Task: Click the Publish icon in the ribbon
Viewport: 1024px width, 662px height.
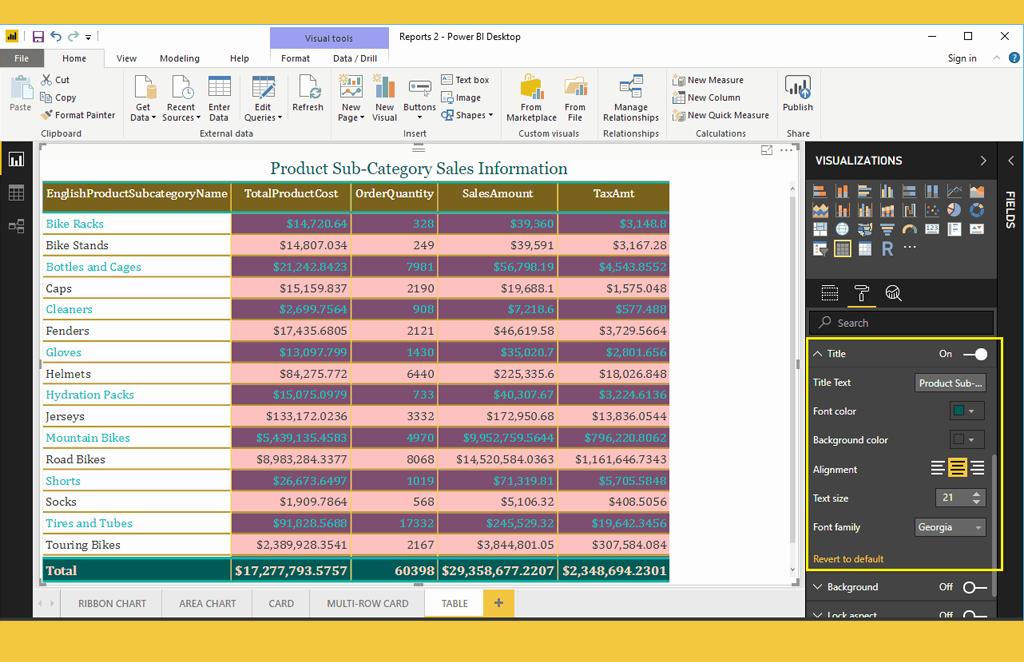Action: click(x=797, y=94)
